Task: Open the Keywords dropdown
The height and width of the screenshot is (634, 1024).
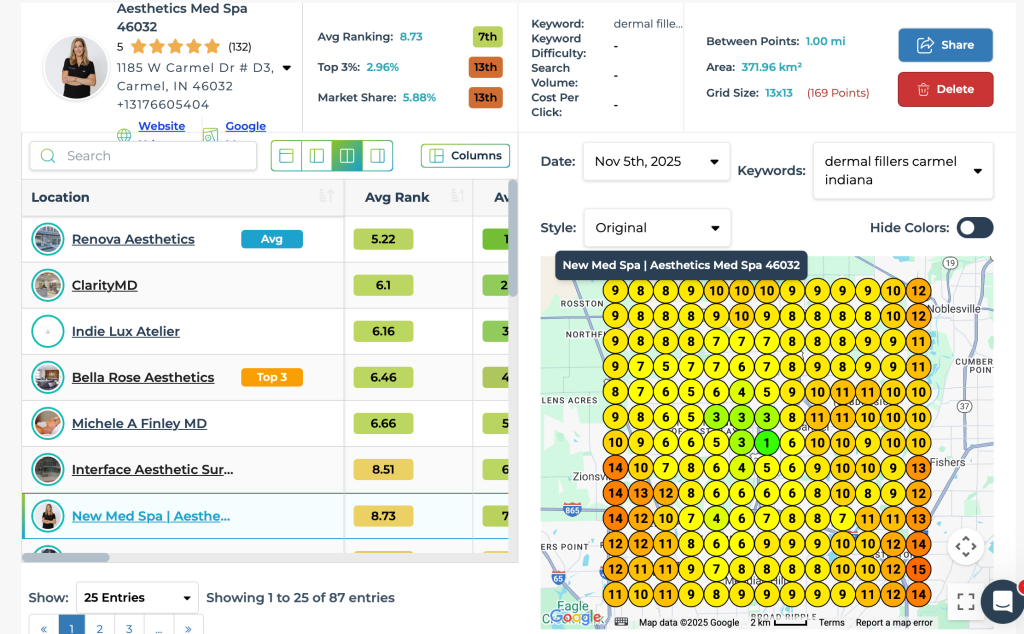Action: click(x=903, y=170)
